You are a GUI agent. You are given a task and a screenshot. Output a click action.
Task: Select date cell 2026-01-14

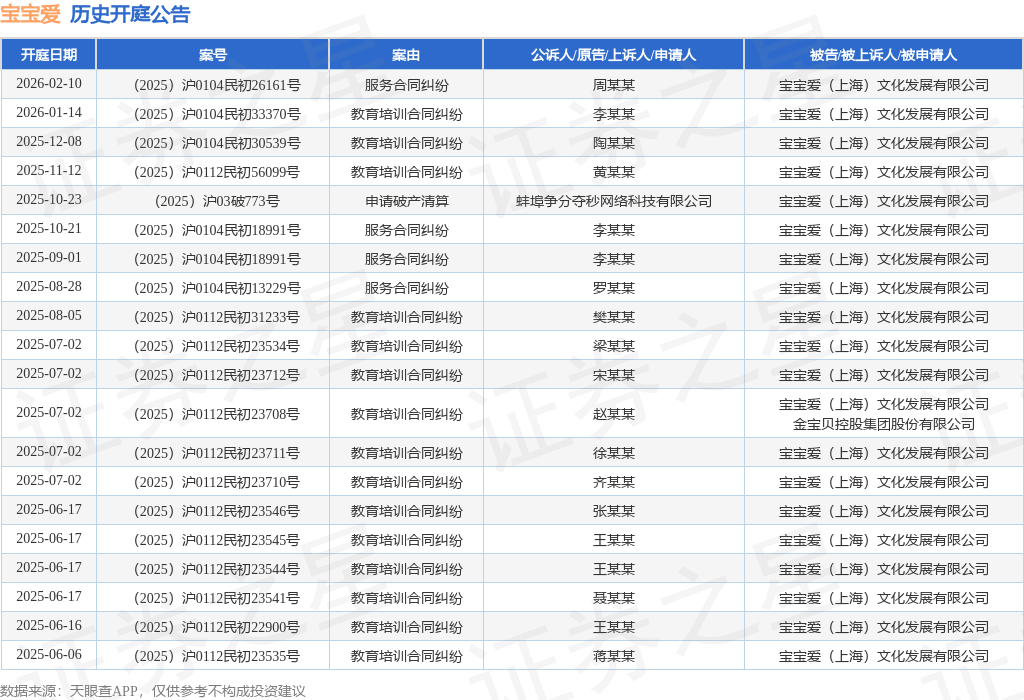tap(49, 112)
